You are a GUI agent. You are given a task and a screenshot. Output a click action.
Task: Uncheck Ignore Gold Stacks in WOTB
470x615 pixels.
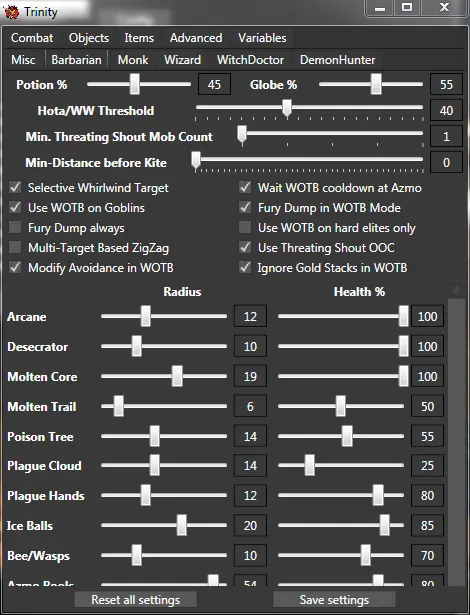coord(245,267)
